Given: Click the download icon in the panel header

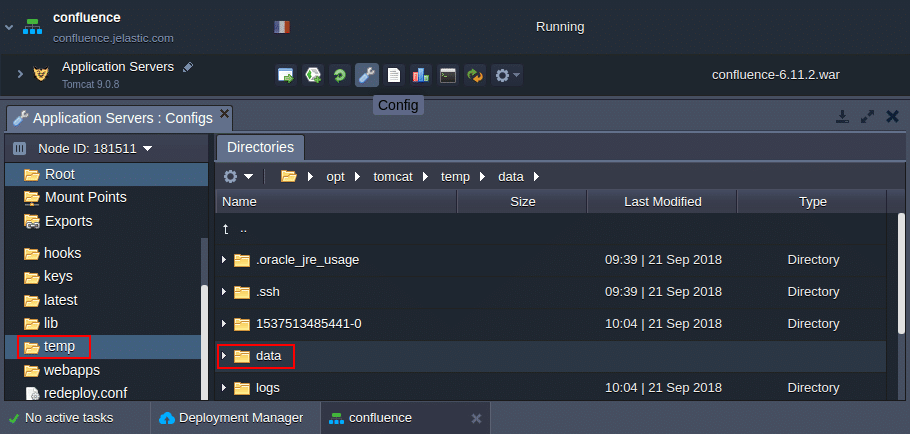Looking at the screenshot, I should pos(842,117).
